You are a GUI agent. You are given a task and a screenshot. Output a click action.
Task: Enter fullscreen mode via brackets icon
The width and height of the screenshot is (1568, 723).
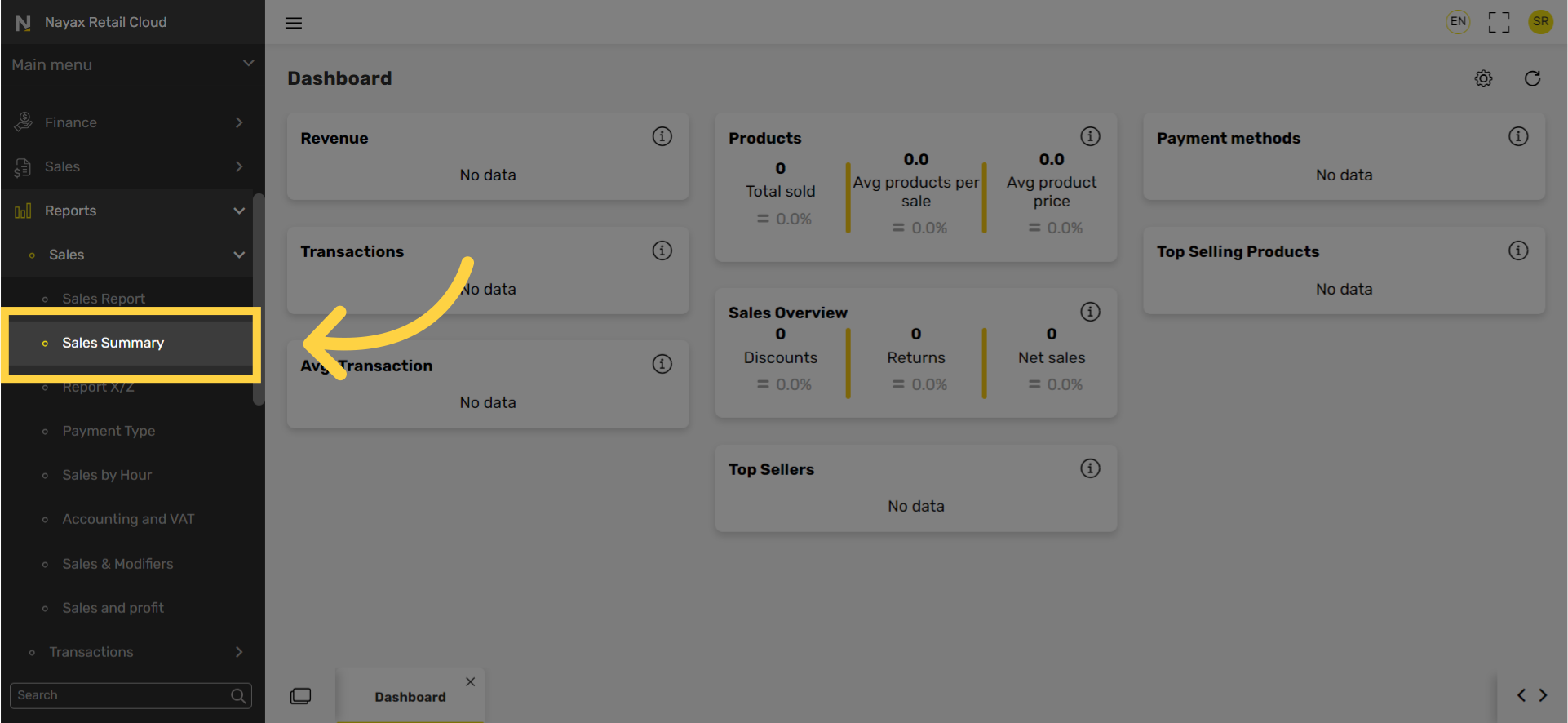click(x=1499, y=22)
